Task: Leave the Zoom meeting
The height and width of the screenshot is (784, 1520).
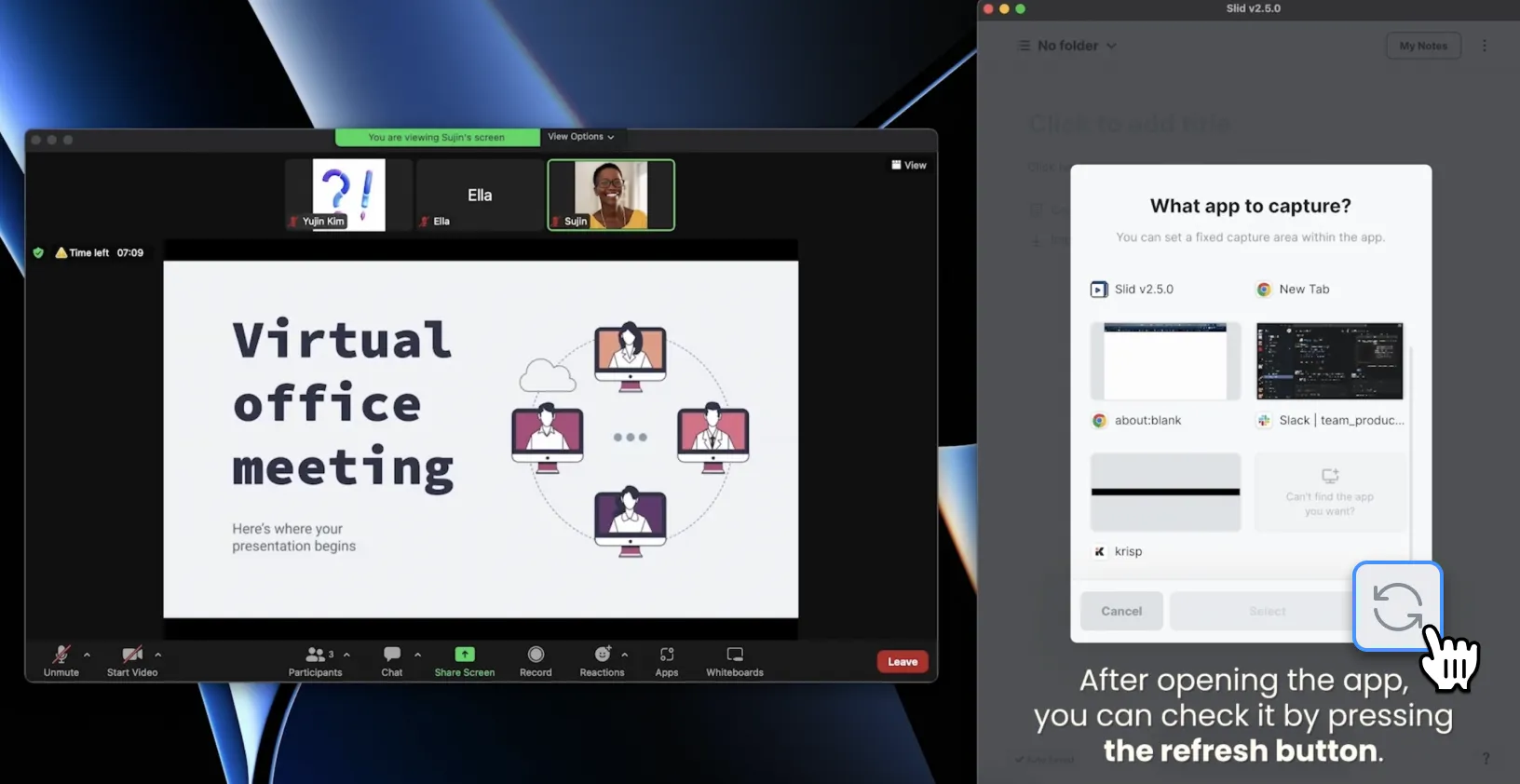Action: click(x=902, y=661)
